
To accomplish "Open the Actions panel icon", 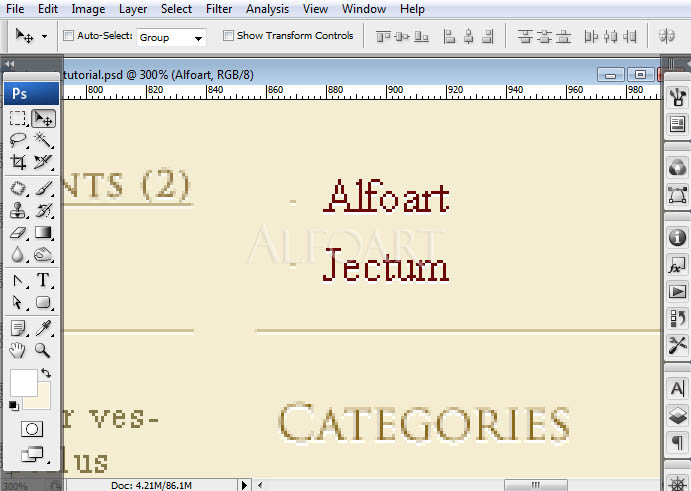I will pyautogui.click(x=677, y=292).
